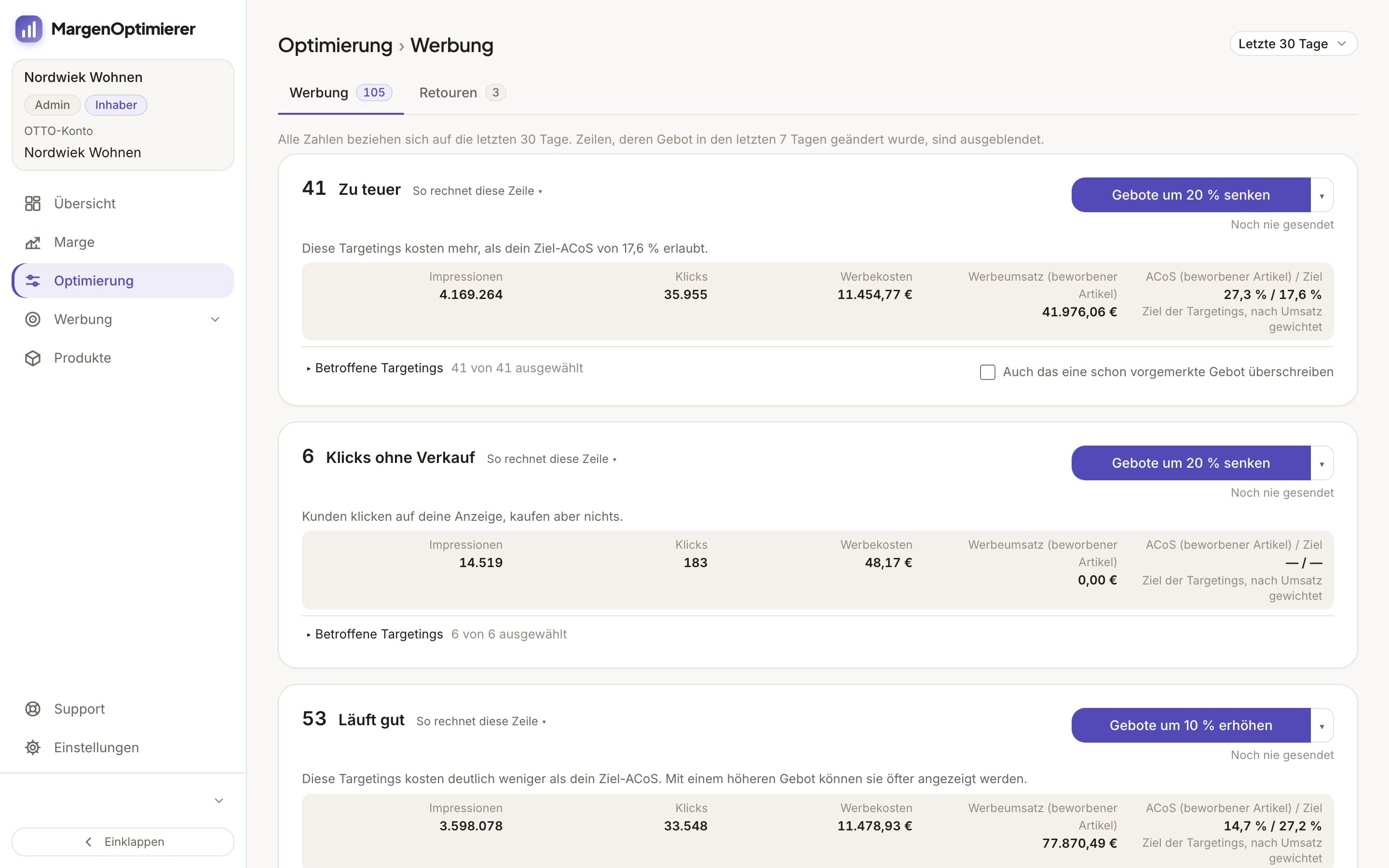
Task: Click the Impressionen value 4.169.264
Action: [471, 295]
